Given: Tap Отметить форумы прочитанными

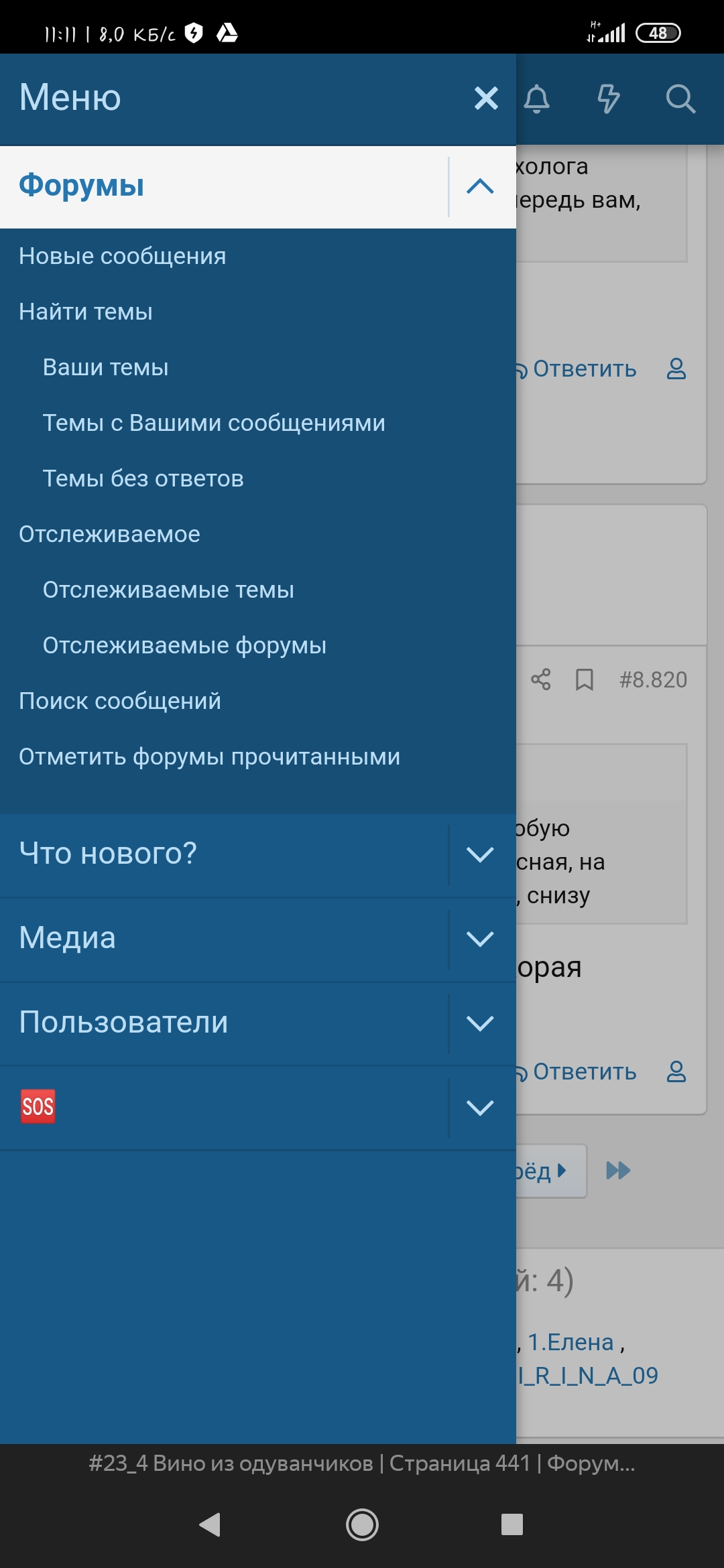Looking at the screenshot, I should [209, 757].
